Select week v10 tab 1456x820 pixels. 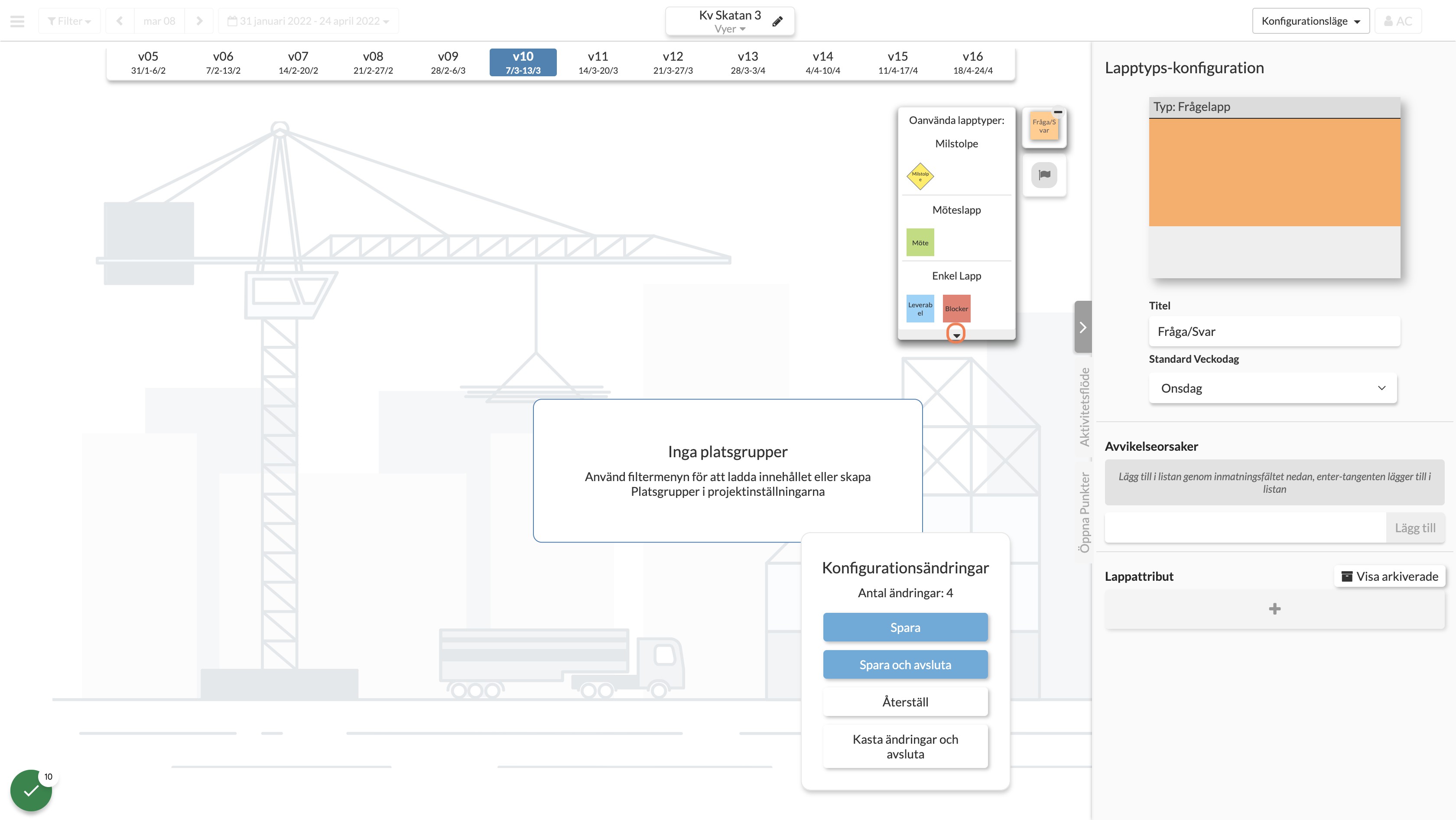(x=523, y=62)
